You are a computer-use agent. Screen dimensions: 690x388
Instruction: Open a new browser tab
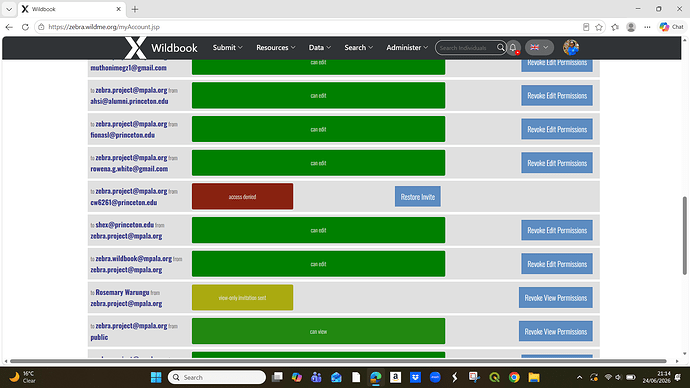[135, 9]
